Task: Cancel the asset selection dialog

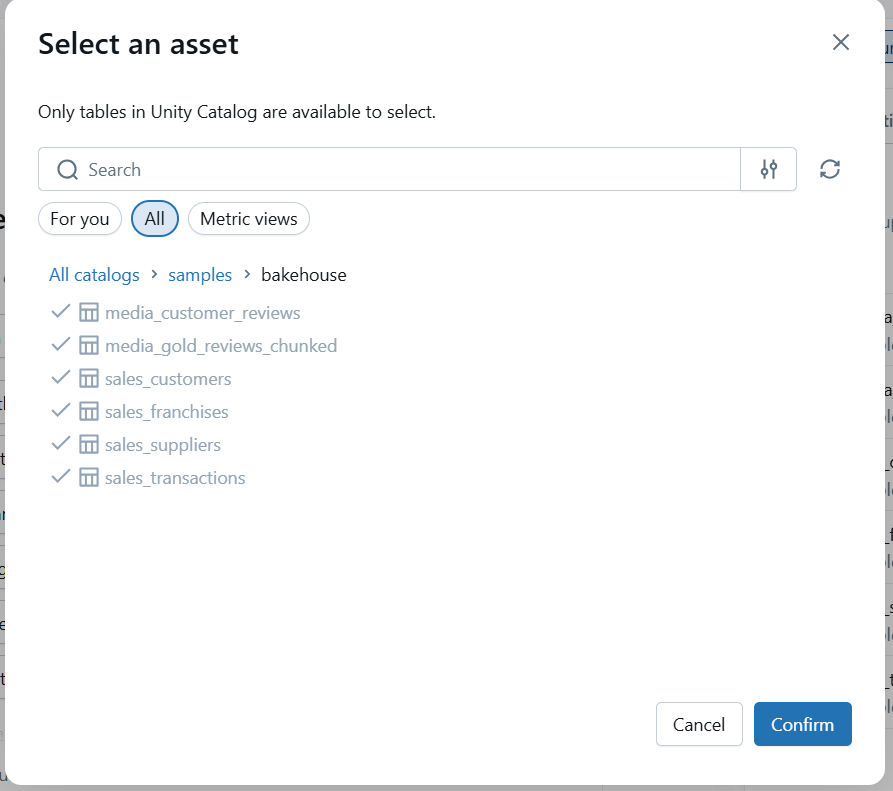Action: coord(699,724)
